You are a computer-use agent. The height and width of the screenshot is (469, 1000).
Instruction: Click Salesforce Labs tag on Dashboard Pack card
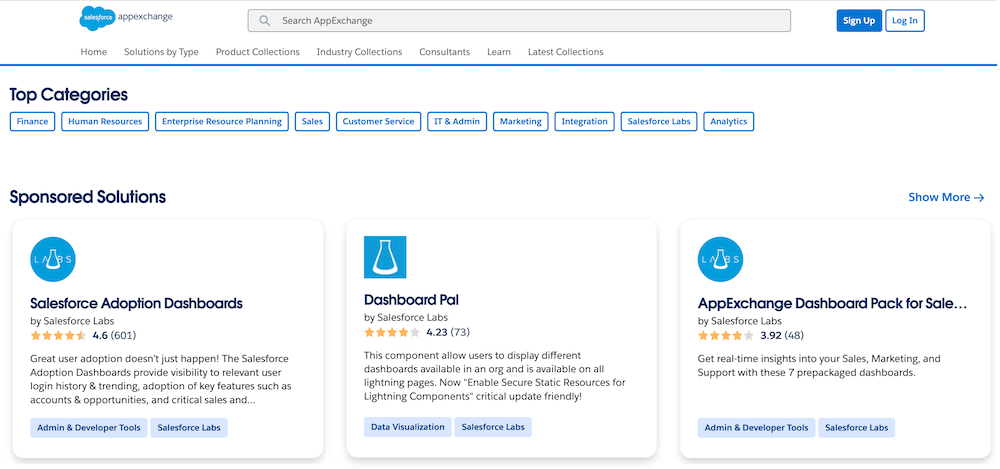point(857,428)
